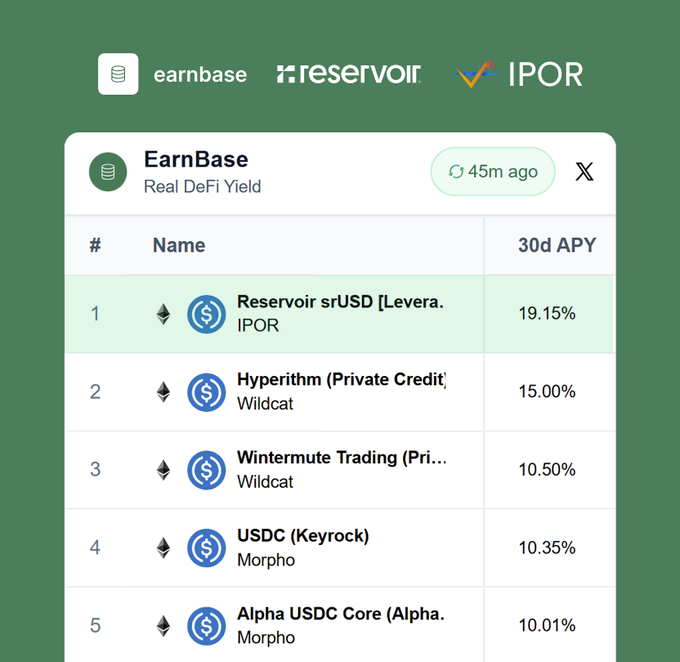Open Reservoir srUSD [Levera. vault name
The image size is (680, 662).
click(340, 302)
